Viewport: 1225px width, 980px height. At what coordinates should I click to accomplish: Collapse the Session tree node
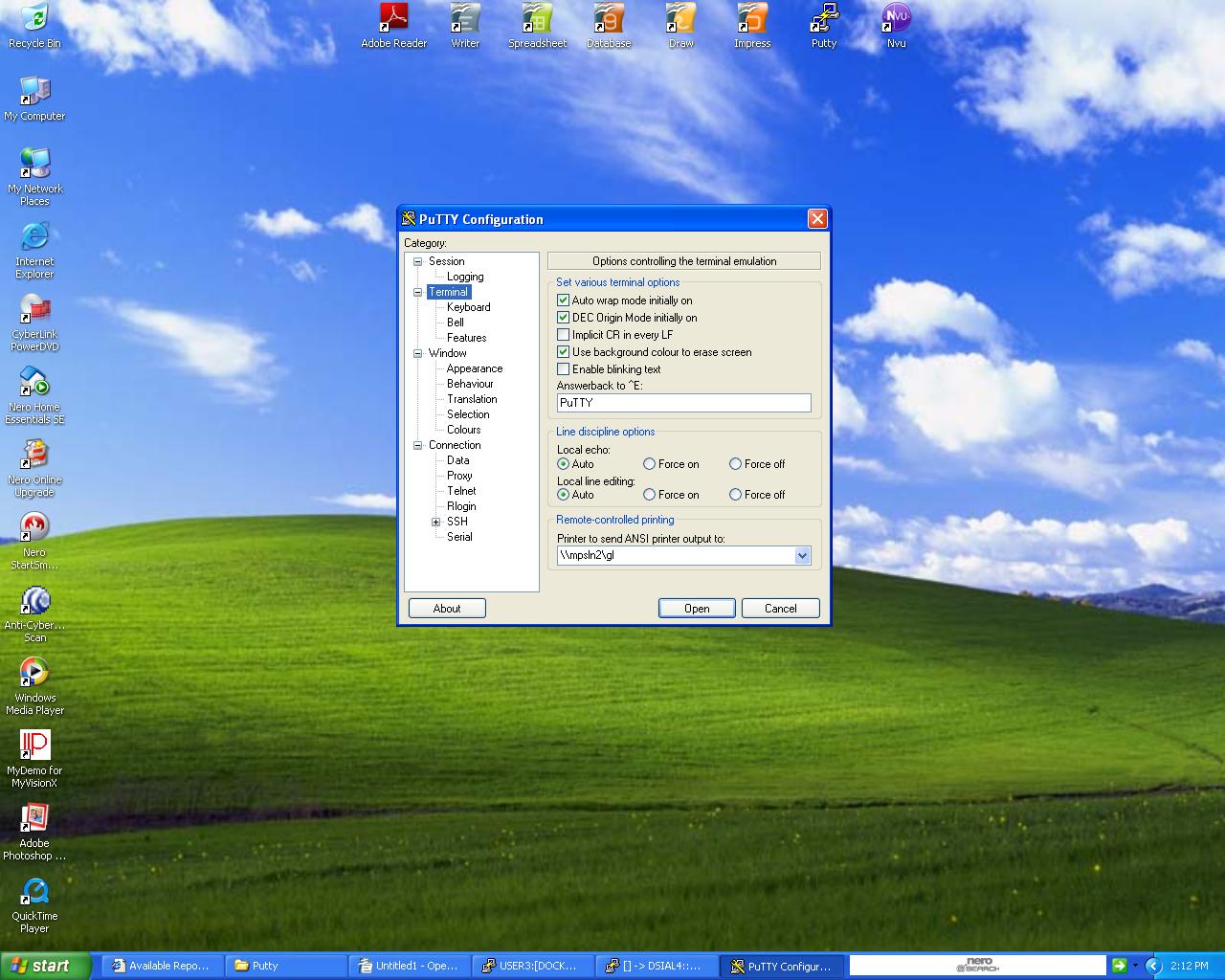(x=417, y=261)
